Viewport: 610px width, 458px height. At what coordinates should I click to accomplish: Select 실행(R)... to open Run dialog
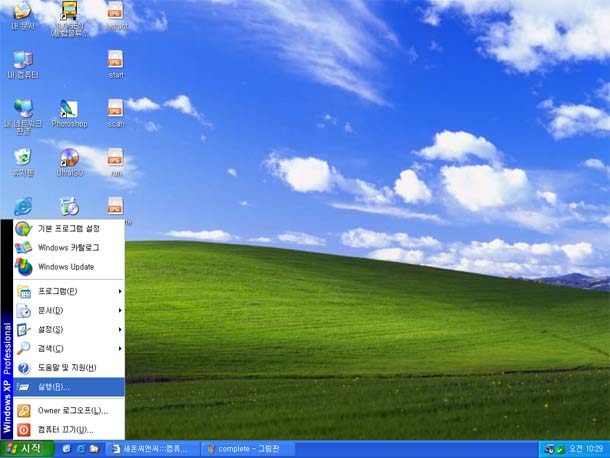(x=69, y=387)
